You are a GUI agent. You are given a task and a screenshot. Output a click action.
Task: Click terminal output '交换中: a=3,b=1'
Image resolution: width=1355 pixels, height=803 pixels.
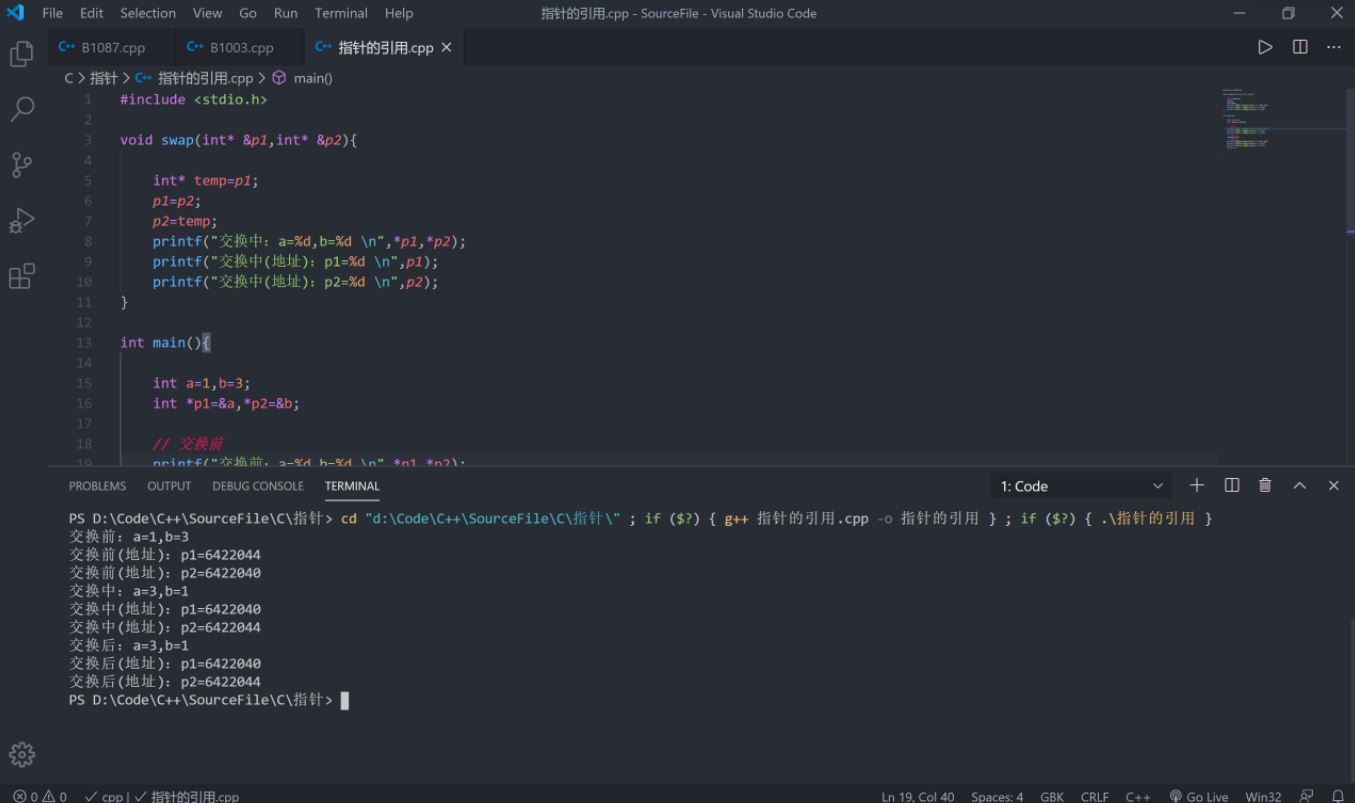coord(129,591)
